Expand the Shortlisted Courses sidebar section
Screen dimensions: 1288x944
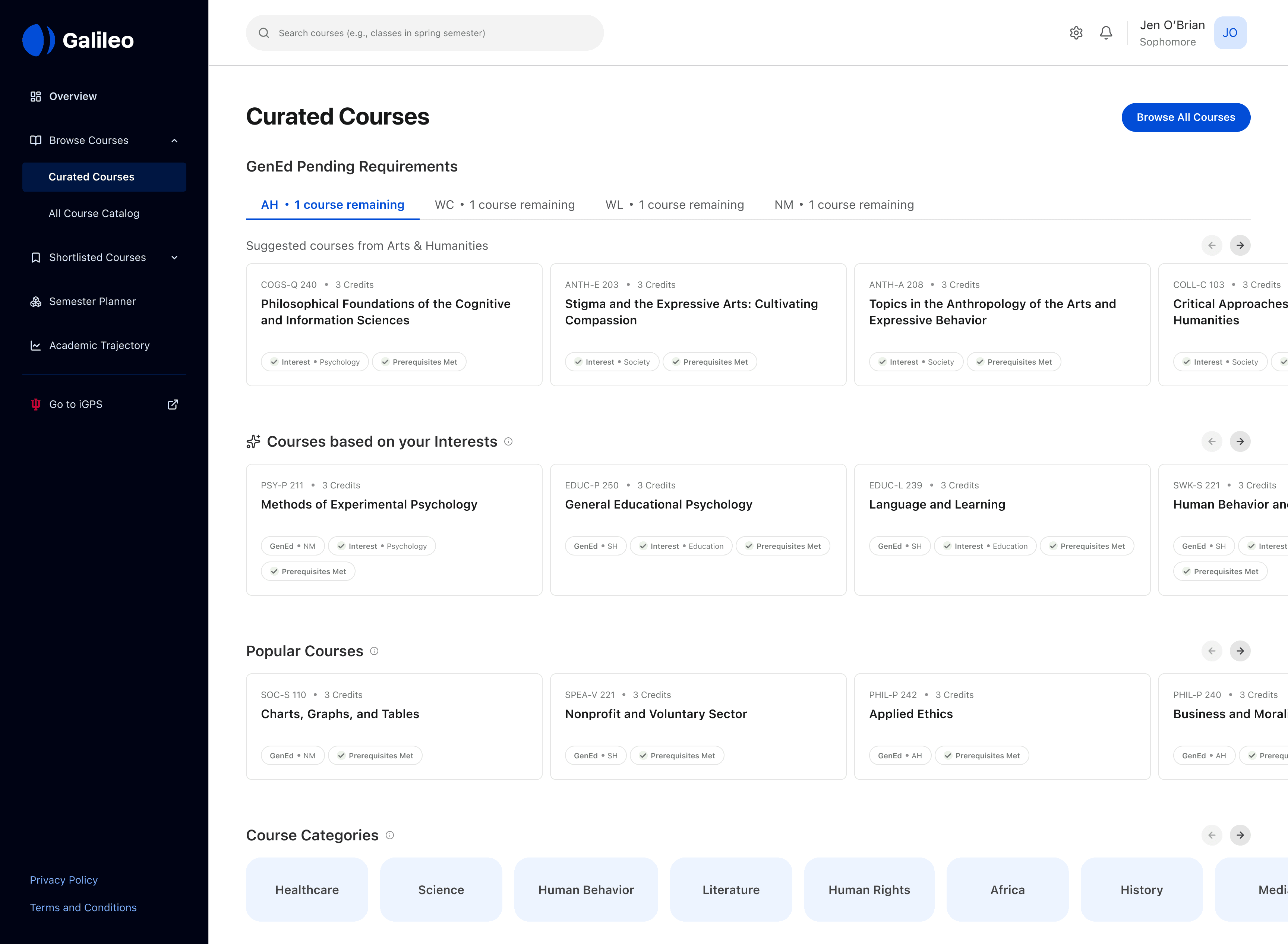(174, 258)
